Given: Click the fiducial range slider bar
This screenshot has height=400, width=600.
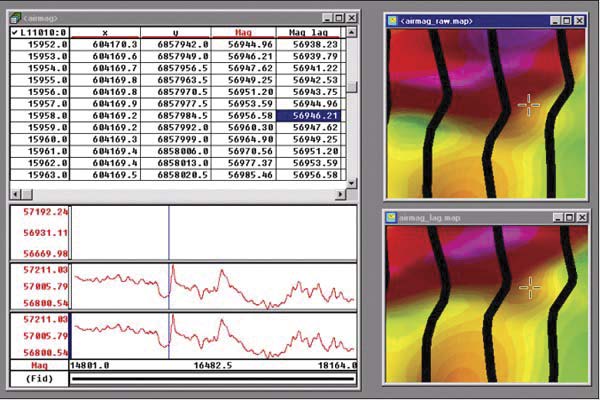Looking at the screenshot, I should tap(213, 379).
